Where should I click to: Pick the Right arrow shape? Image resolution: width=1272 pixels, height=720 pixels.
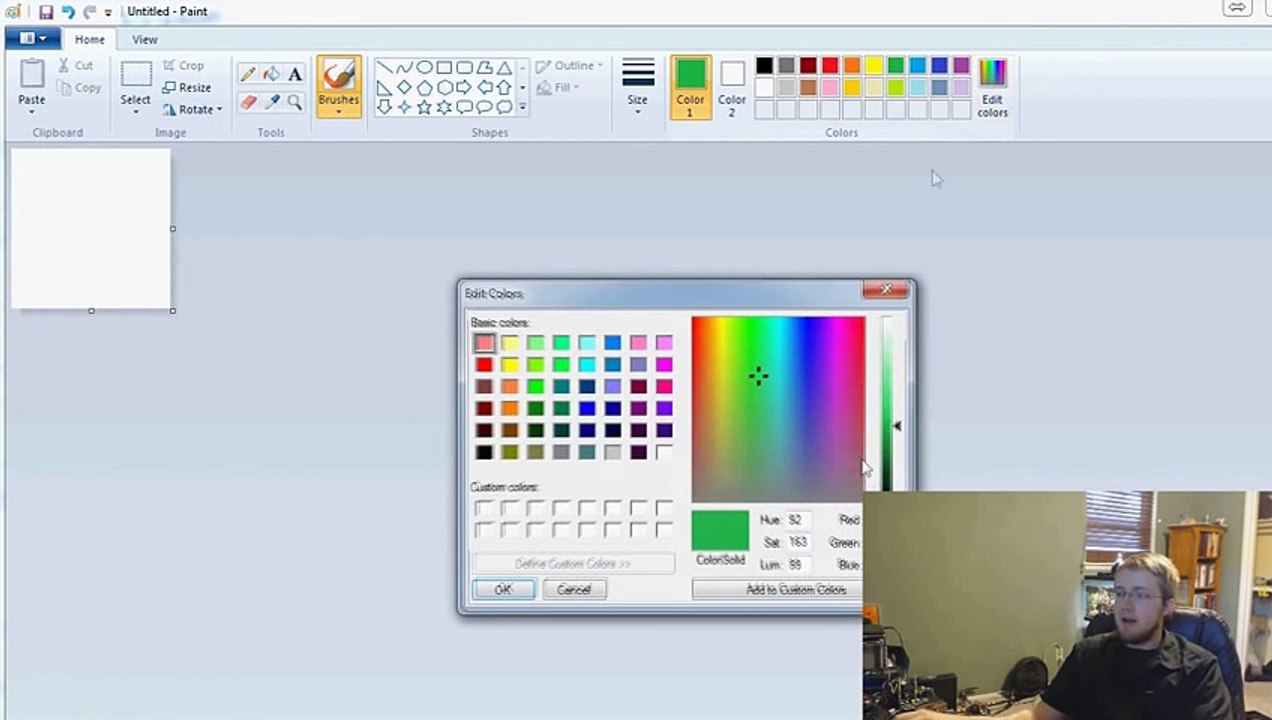point(464,88)
